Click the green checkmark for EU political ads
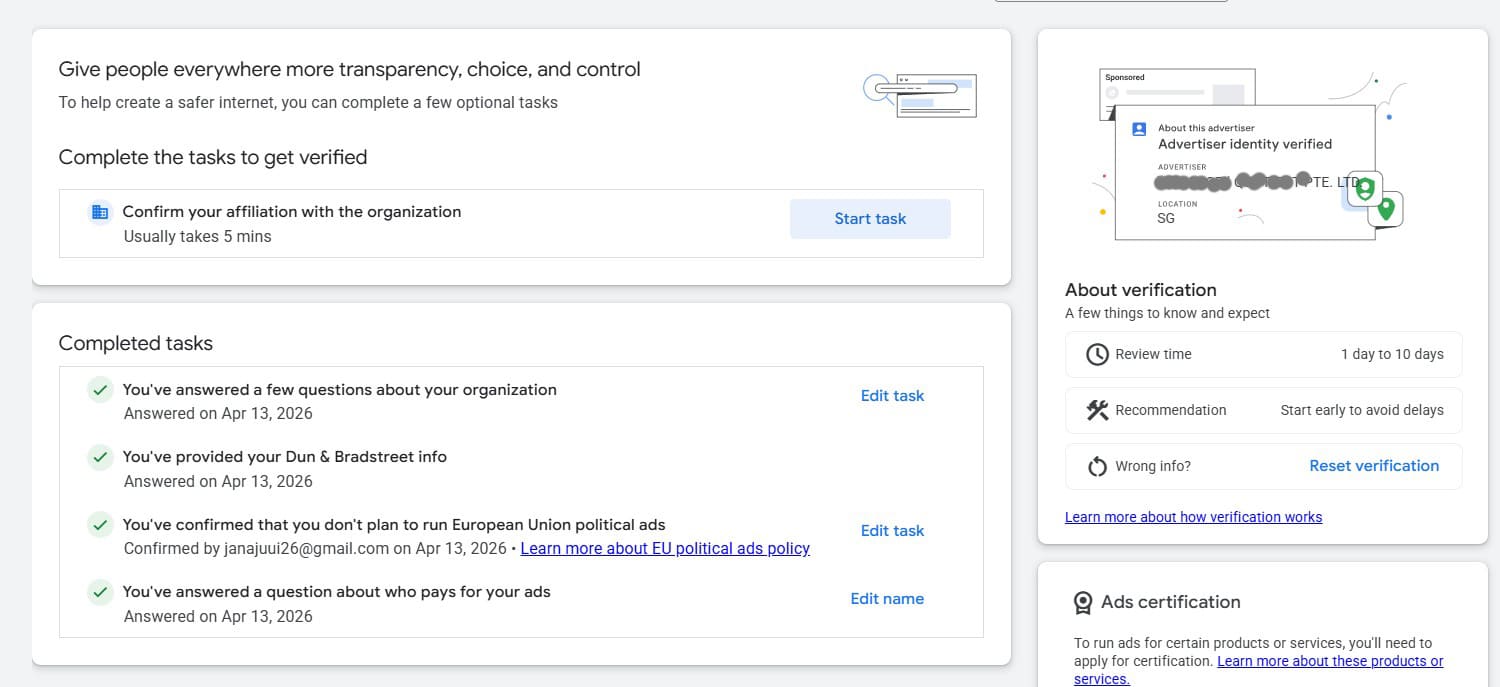The width and height of the screenshot is (1500, 687). pos(100,525)
